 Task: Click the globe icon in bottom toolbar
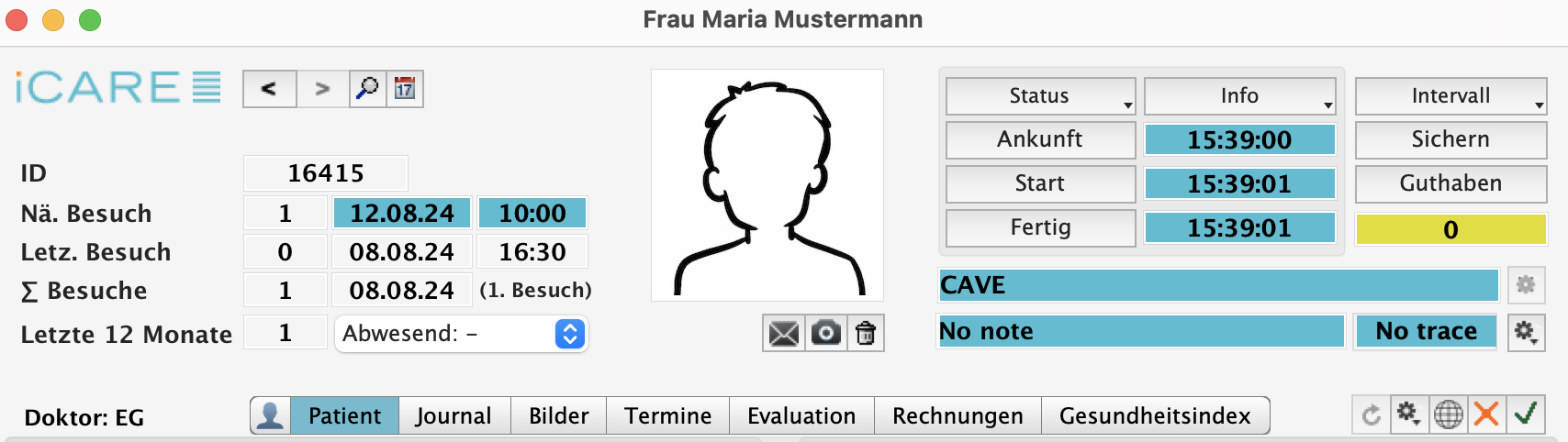coord(1449,414)
